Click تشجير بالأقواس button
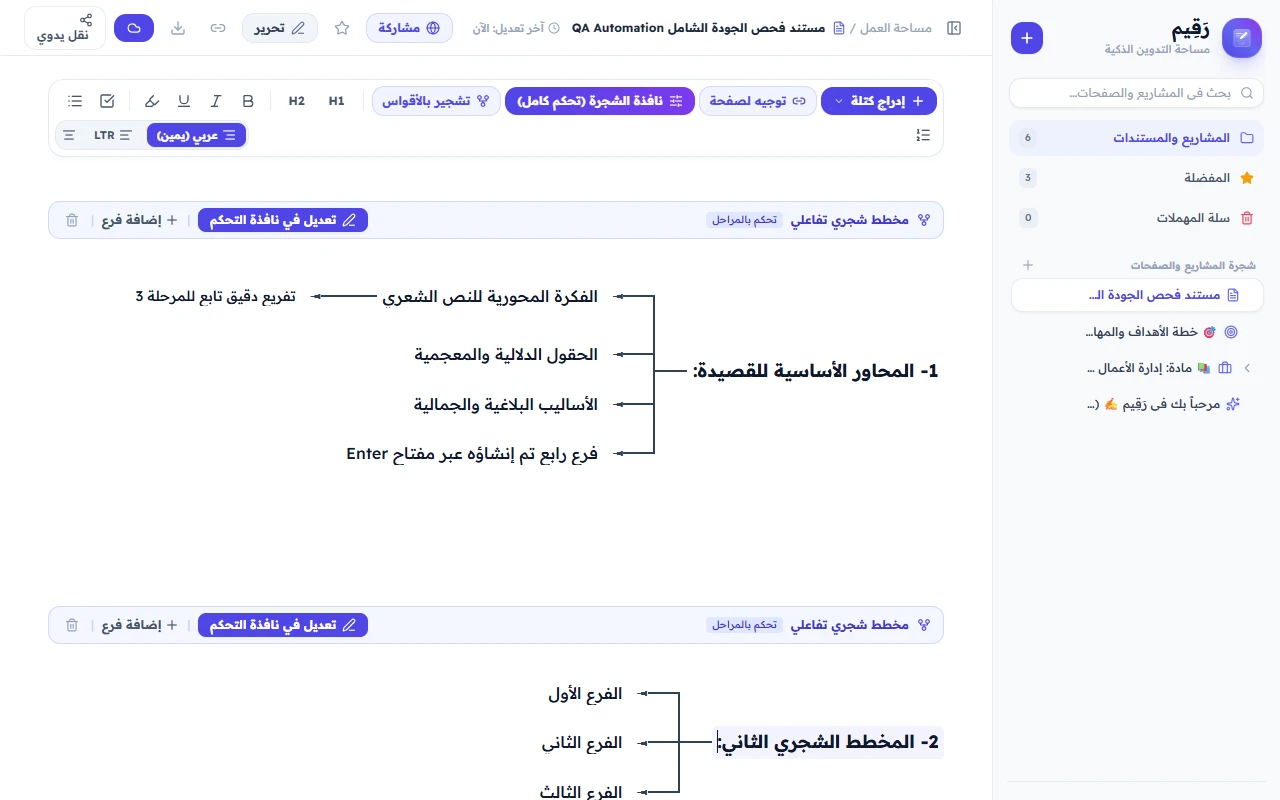The width and height of the screenshot is (1280, 800). 435,101
